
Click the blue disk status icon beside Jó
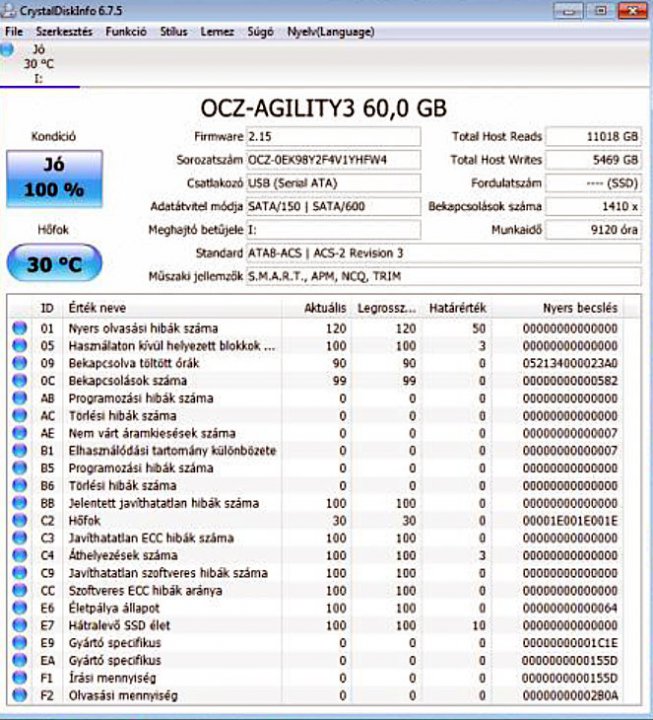[7, 50]
